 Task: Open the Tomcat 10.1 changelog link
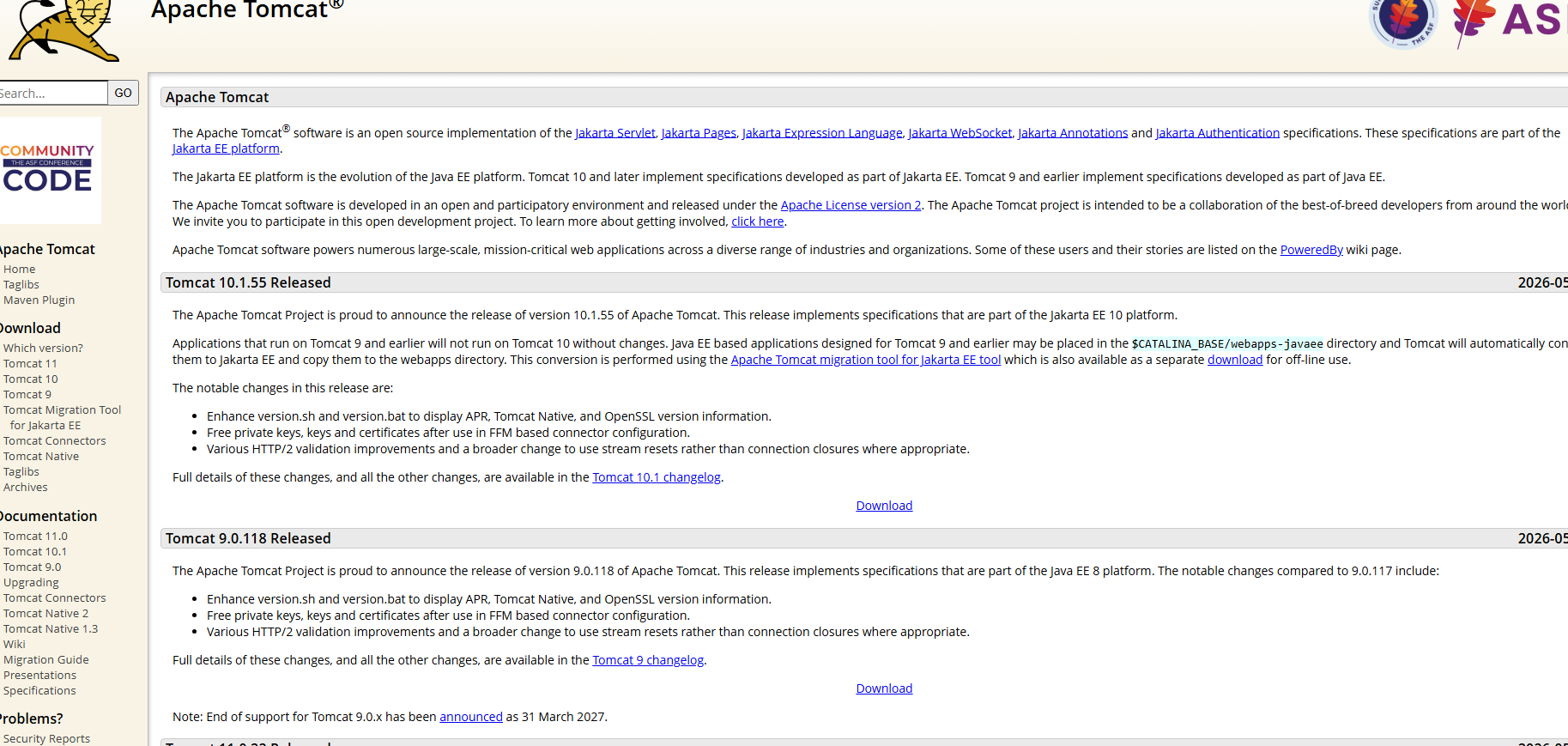657,477
